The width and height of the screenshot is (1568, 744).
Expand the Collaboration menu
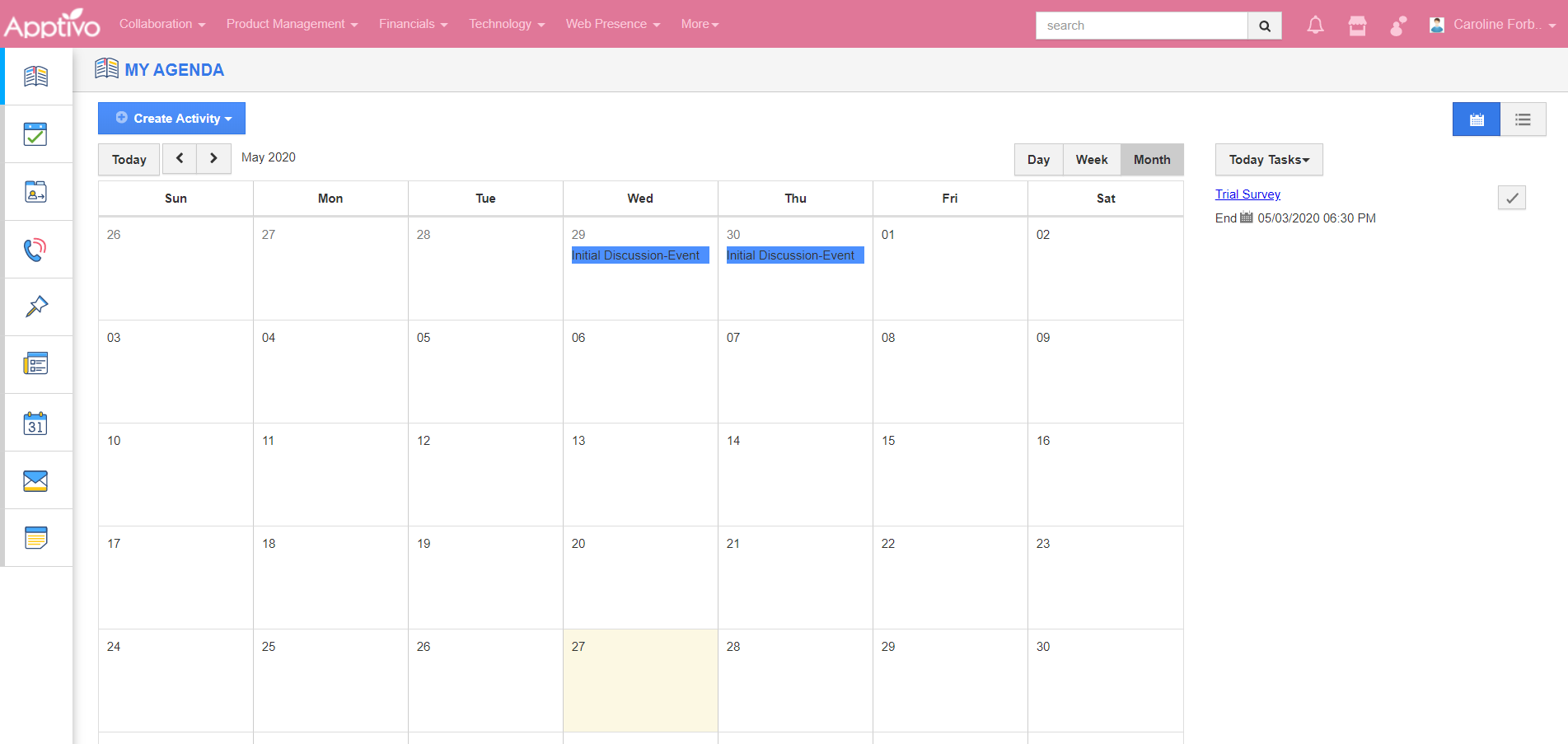tap(161, 24)
